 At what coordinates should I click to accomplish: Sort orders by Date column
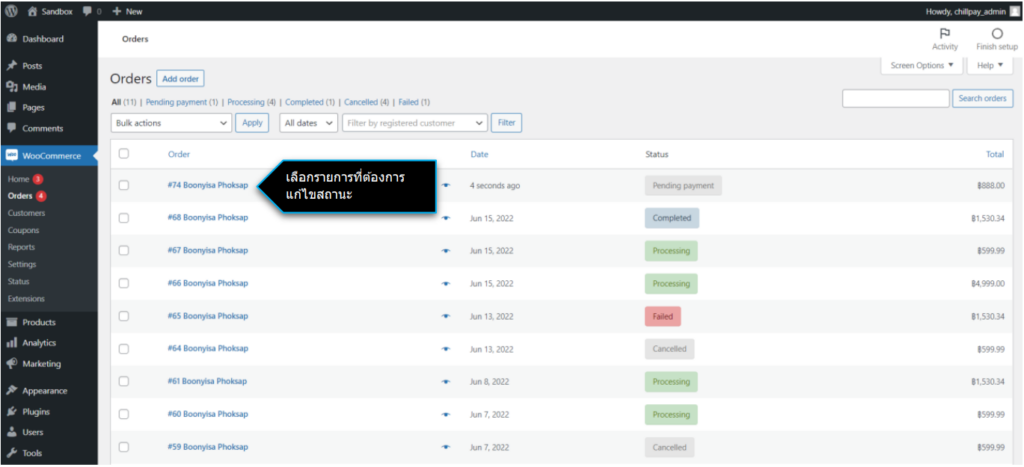479,154
